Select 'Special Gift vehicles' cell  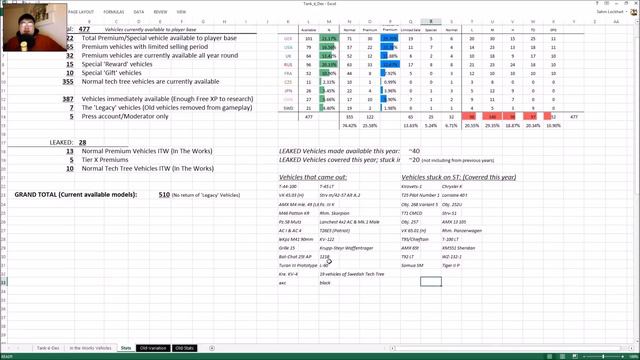pos(111,73)
